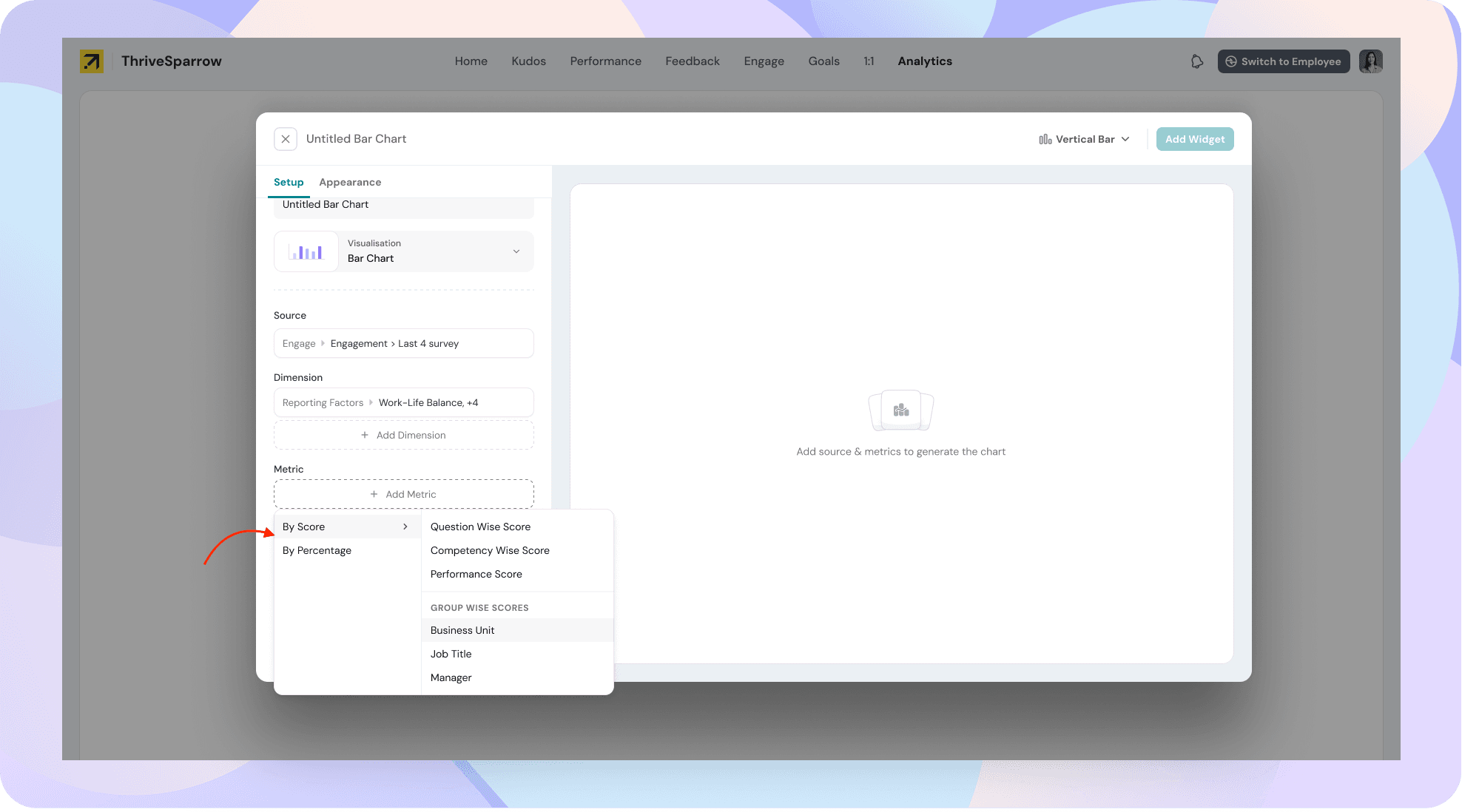Click the chart title input field
Image resolution: width=1462 pixels, height=812 pixels.
click(404, 208)
